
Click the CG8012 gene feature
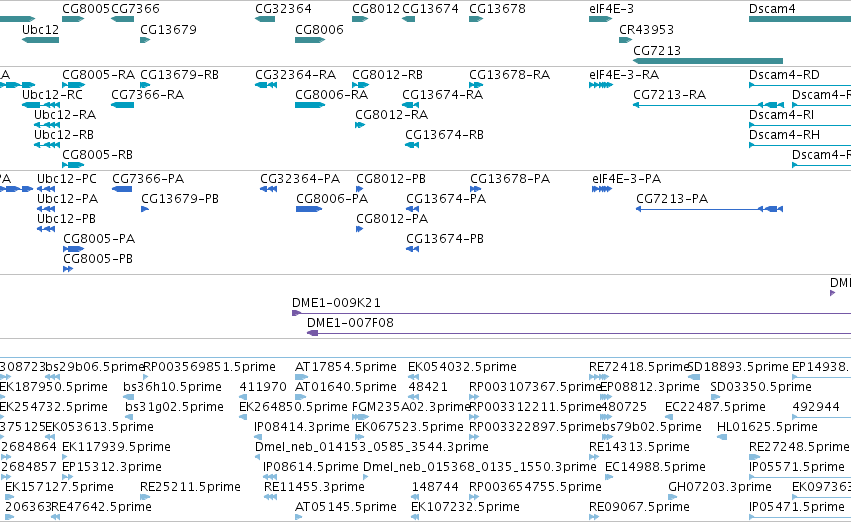pyautogui.click(x=360, y=19)
